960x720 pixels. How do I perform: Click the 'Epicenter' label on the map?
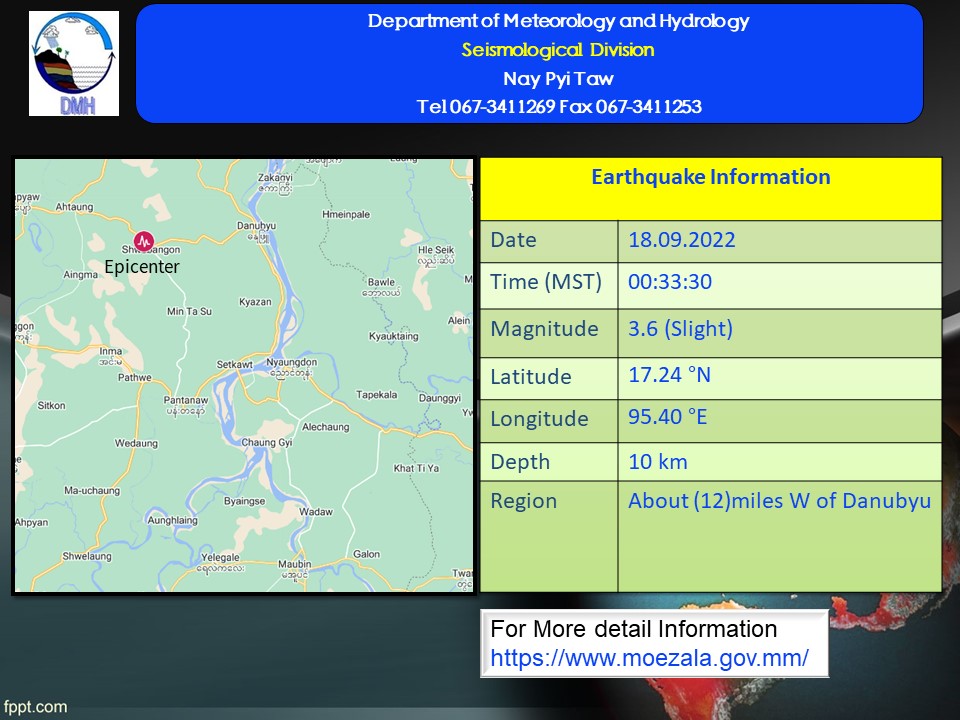[x=141, y=267]
